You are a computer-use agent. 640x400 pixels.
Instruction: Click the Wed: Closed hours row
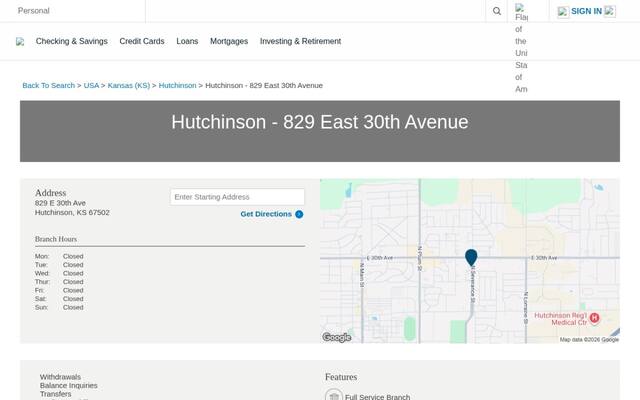pos(59,273)
